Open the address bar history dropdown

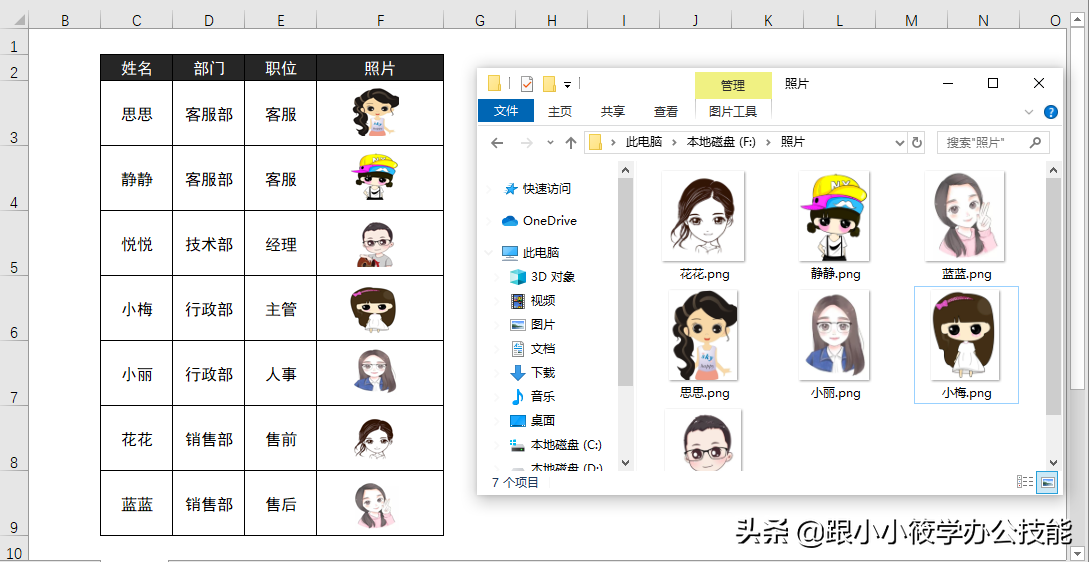900,143
